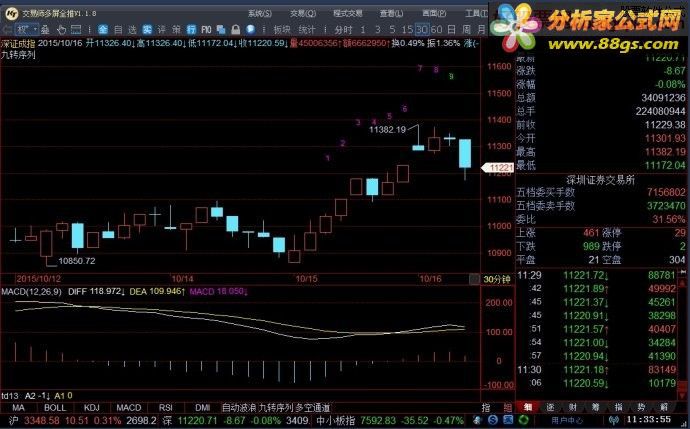Select the 九转序列 indicator tab
690x429 pixels.
(x=276, y=407)
